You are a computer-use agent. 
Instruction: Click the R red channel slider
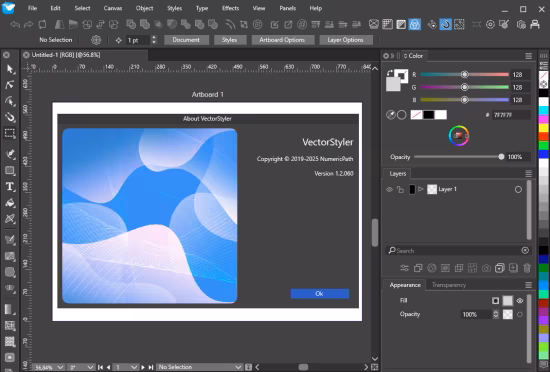(x=464, y=74)
